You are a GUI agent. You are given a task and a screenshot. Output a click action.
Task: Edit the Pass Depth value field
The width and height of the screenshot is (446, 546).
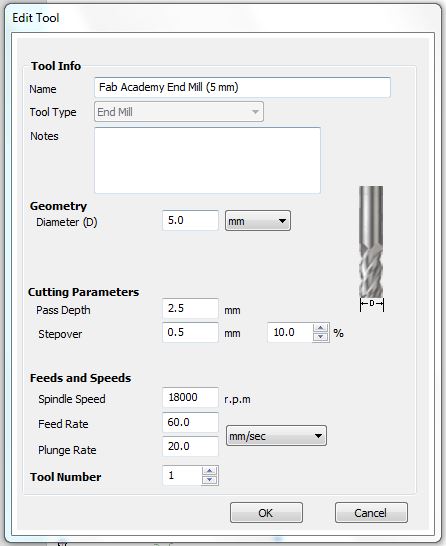click(190, 309)
